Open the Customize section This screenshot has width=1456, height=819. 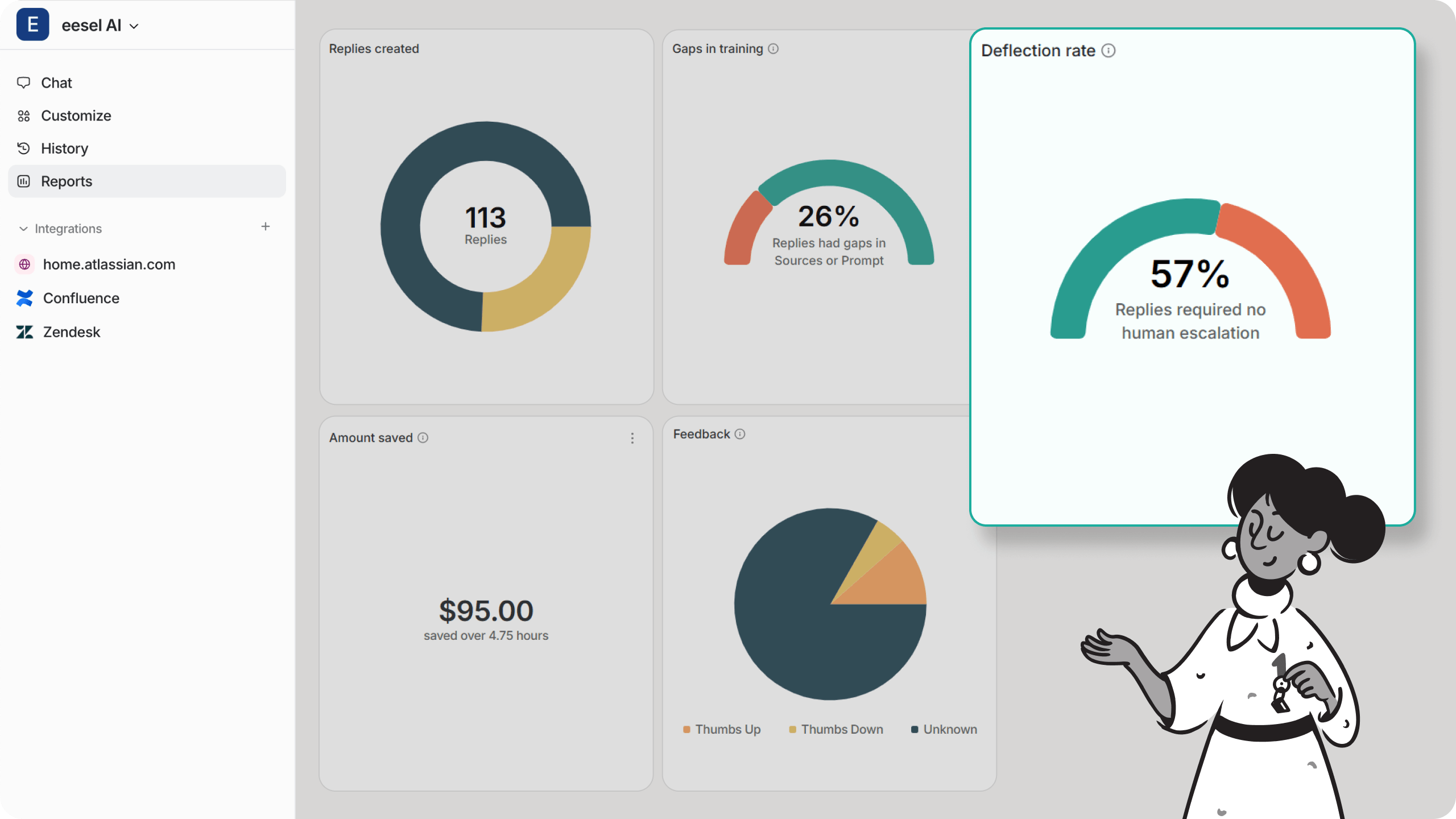click(75, 115)
